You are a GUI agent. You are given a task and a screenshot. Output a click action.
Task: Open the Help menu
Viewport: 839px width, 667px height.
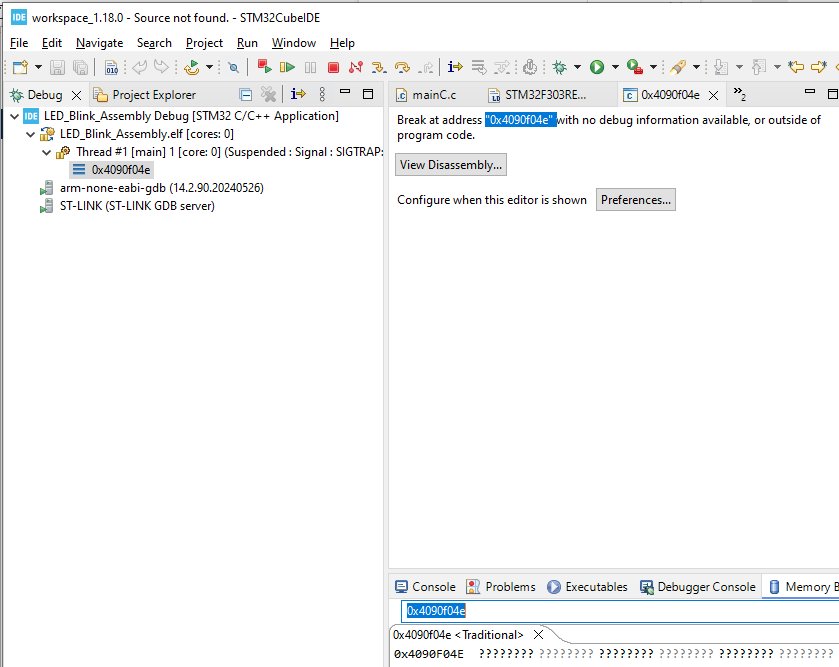click(342, 43)
